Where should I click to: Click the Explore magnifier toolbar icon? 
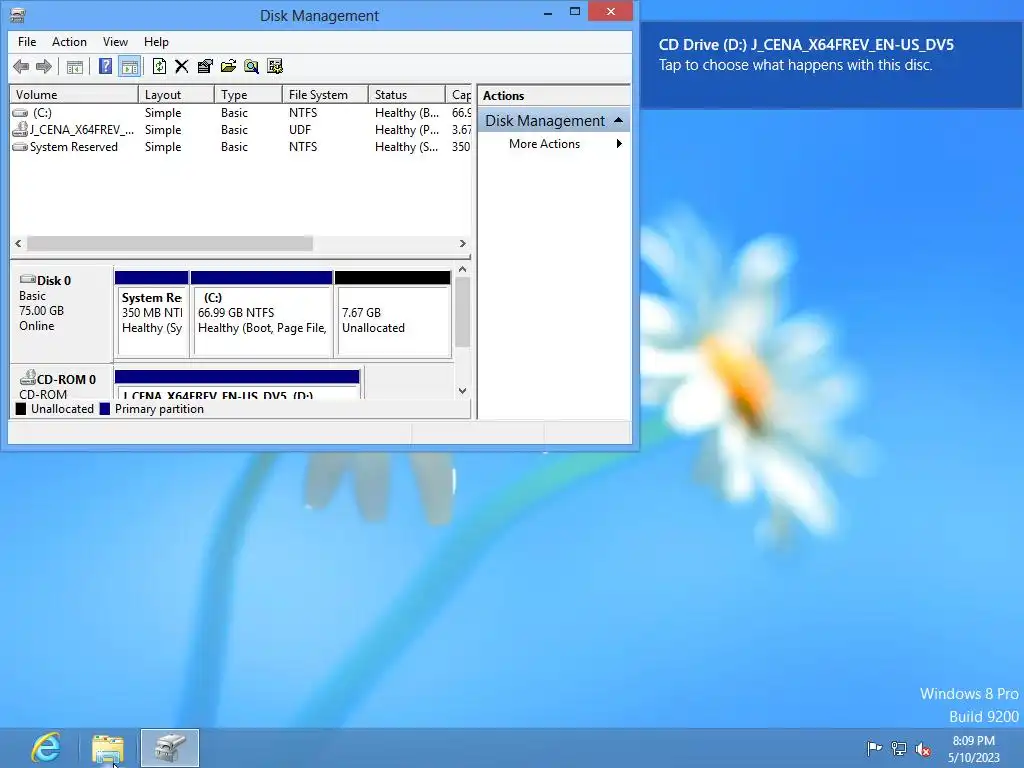pos(251,66)
